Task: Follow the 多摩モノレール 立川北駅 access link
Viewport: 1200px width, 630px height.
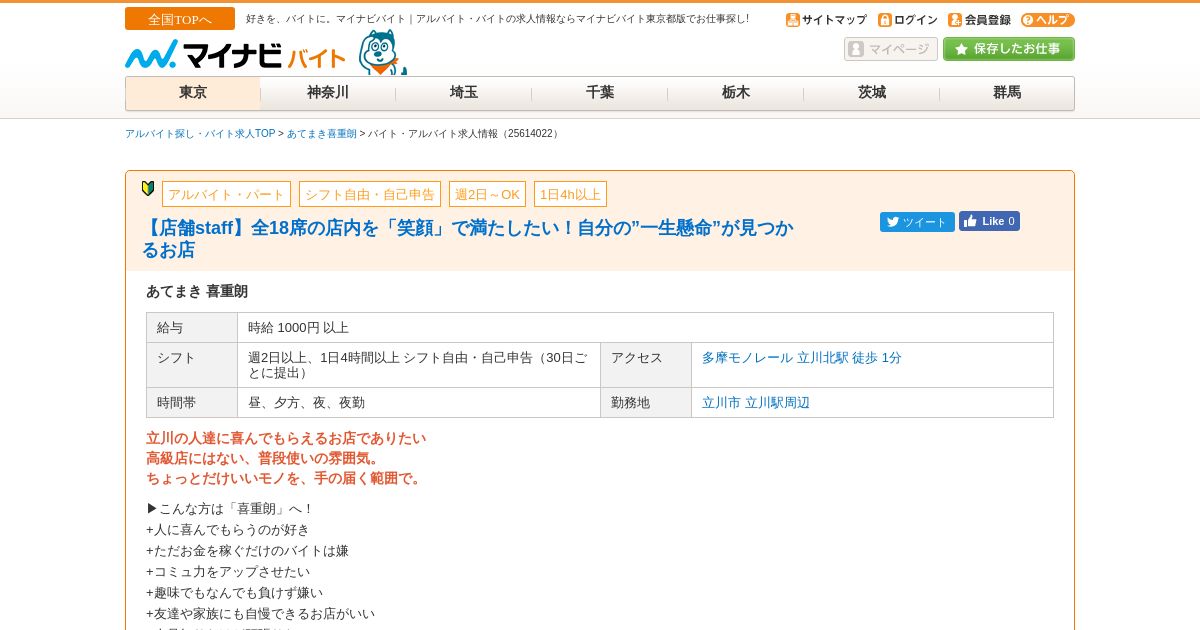Action: pyautogui.click(x=802, y=358)
